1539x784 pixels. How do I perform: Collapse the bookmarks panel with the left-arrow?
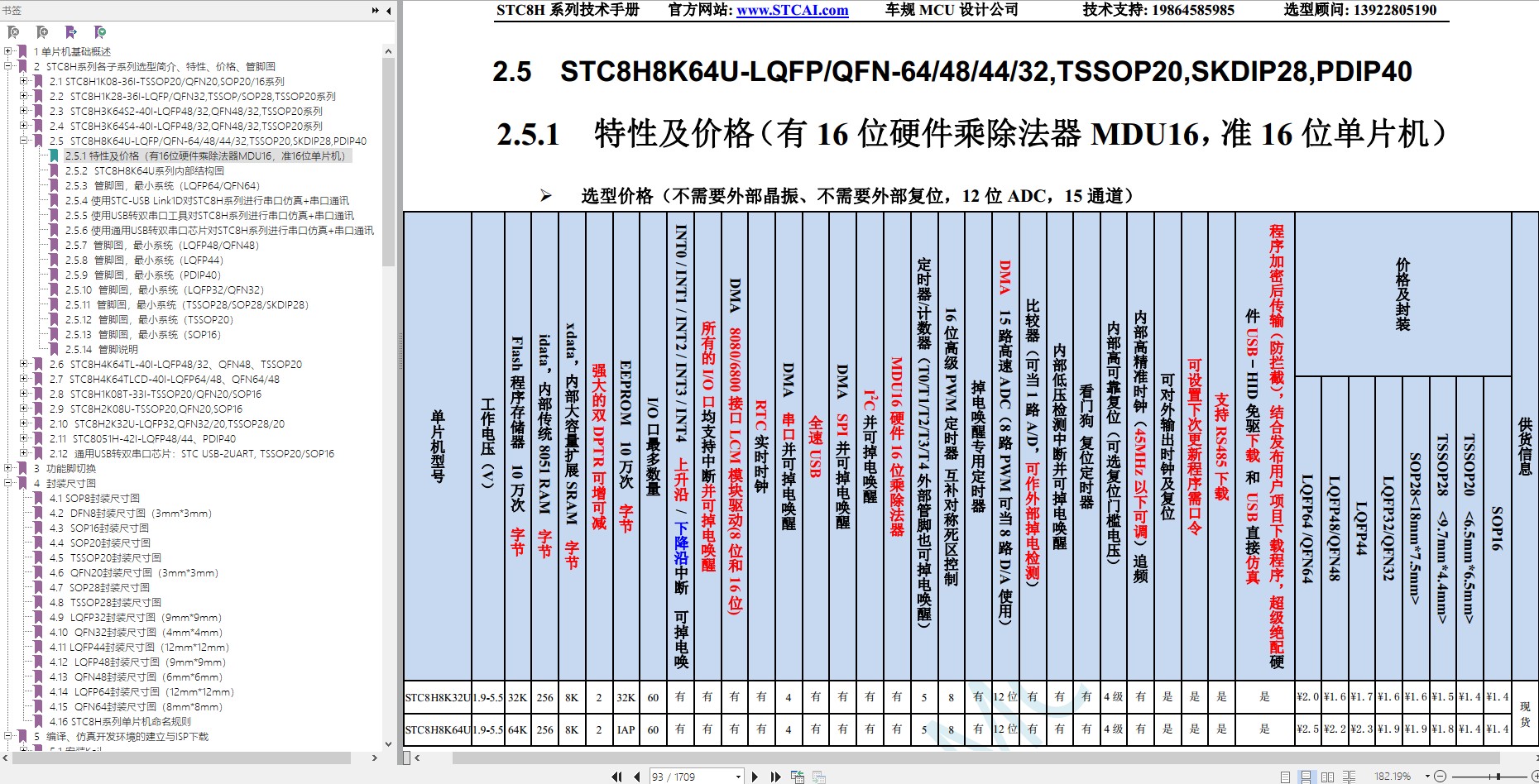point(388,11)
